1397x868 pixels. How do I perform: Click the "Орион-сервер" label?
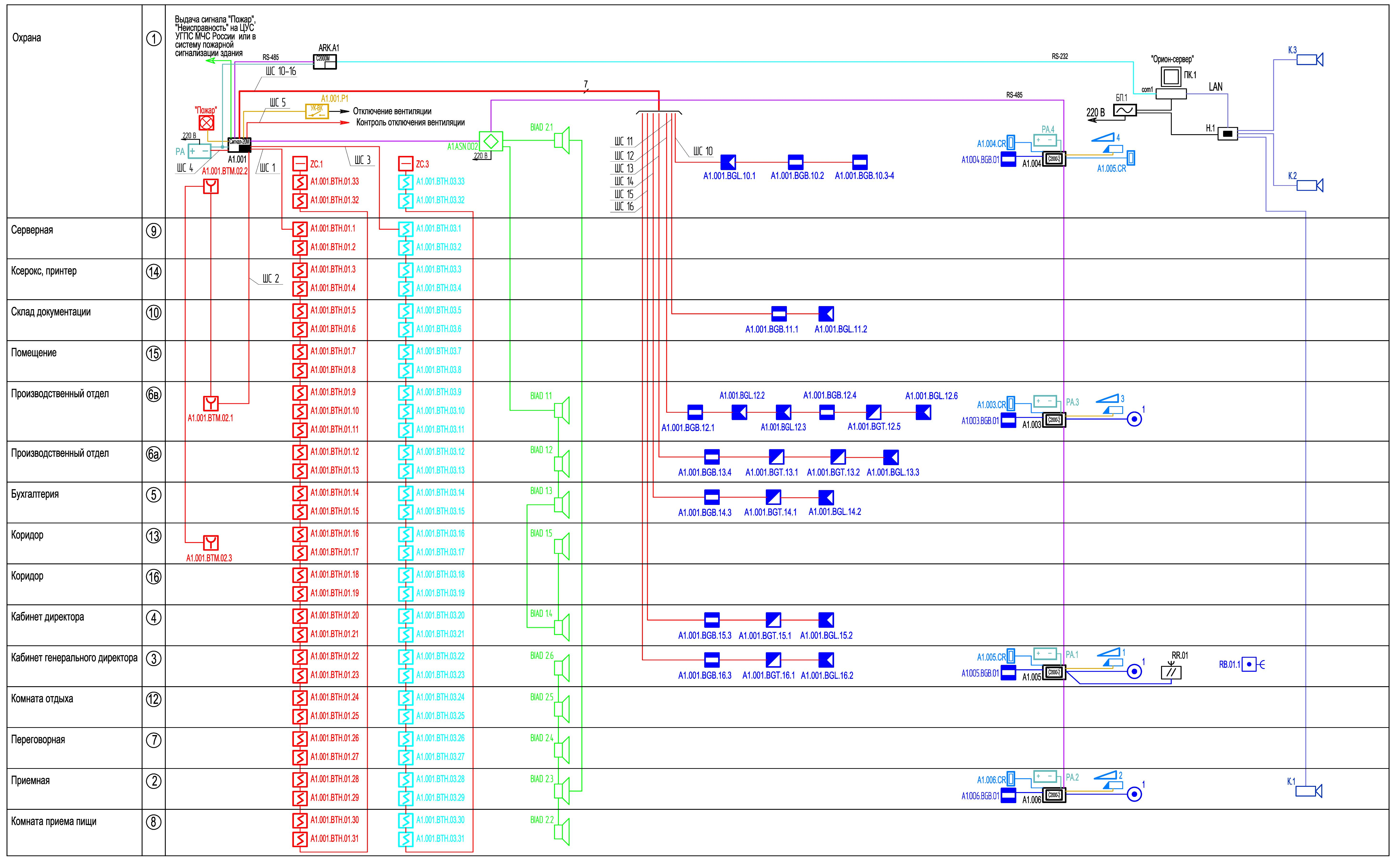pos(1172,59)
